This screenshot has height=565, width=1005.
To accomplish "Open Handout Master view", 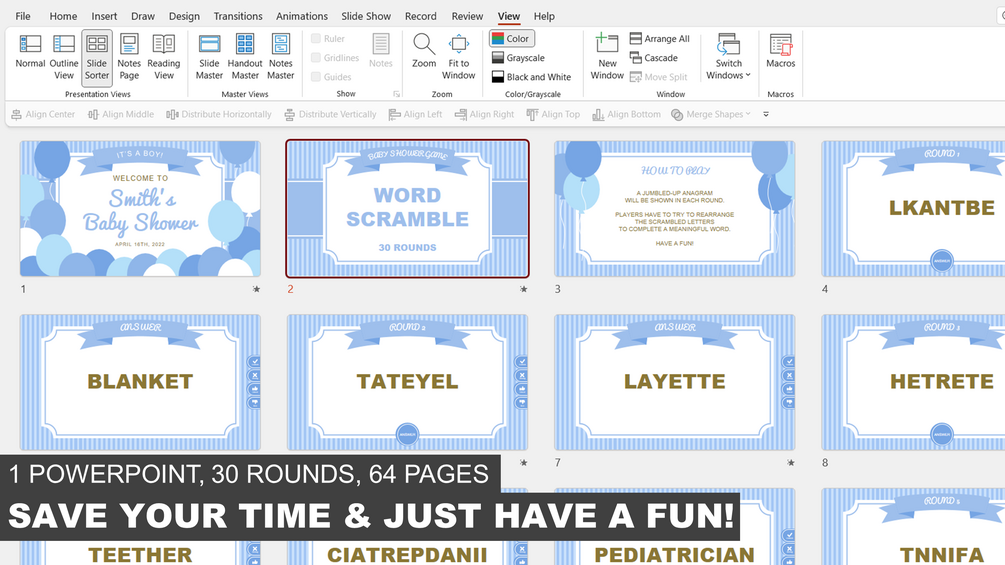I will tap(245, 56).
